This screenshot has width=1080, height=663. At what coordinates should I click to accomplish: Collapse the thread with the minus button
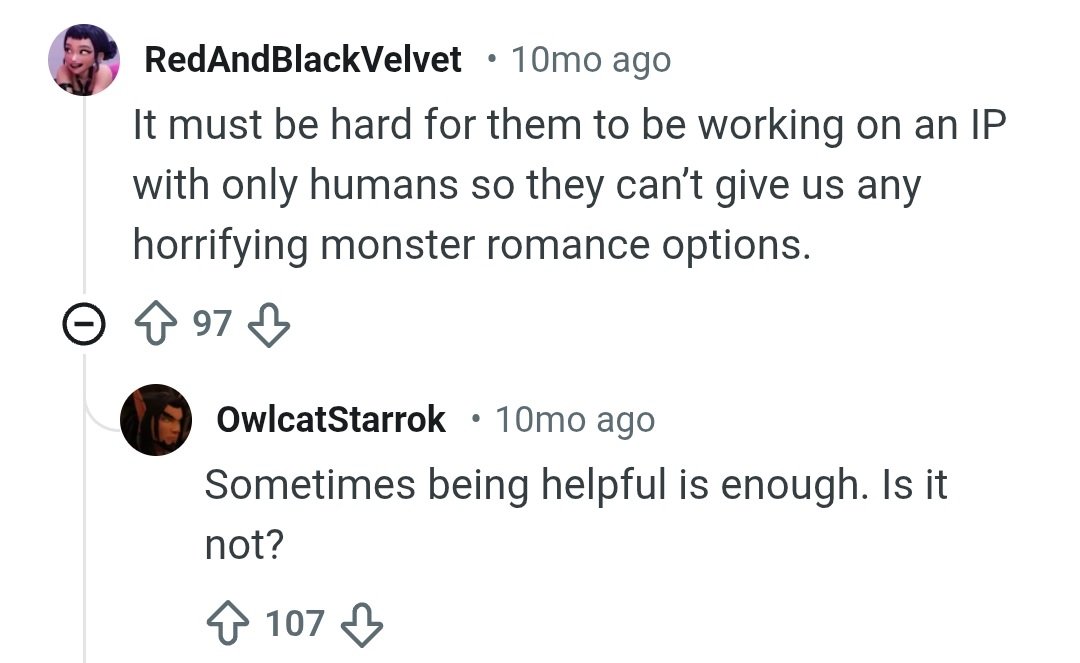point(84,325)
